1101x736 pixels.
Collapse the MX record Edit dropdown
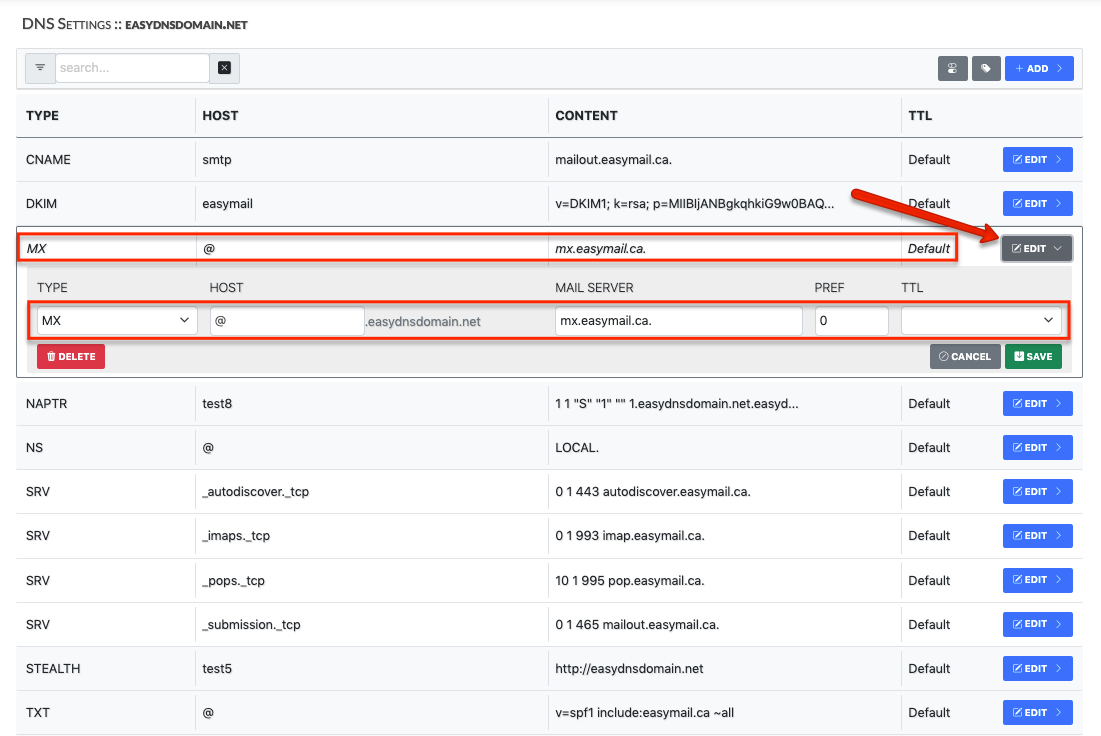(1036, 249)
